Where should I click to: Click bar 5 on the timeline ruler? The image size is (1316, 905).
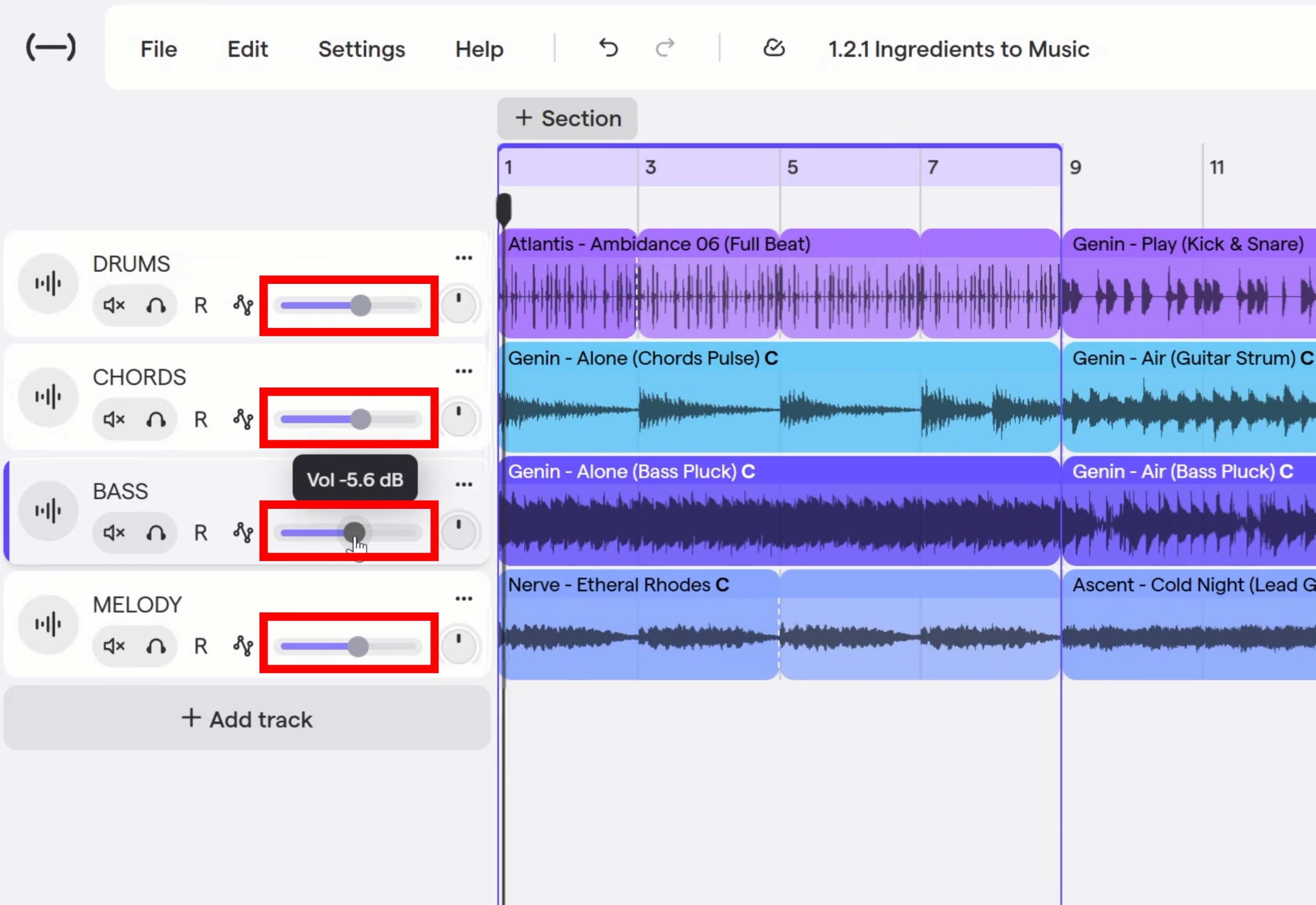pos(793,167)
